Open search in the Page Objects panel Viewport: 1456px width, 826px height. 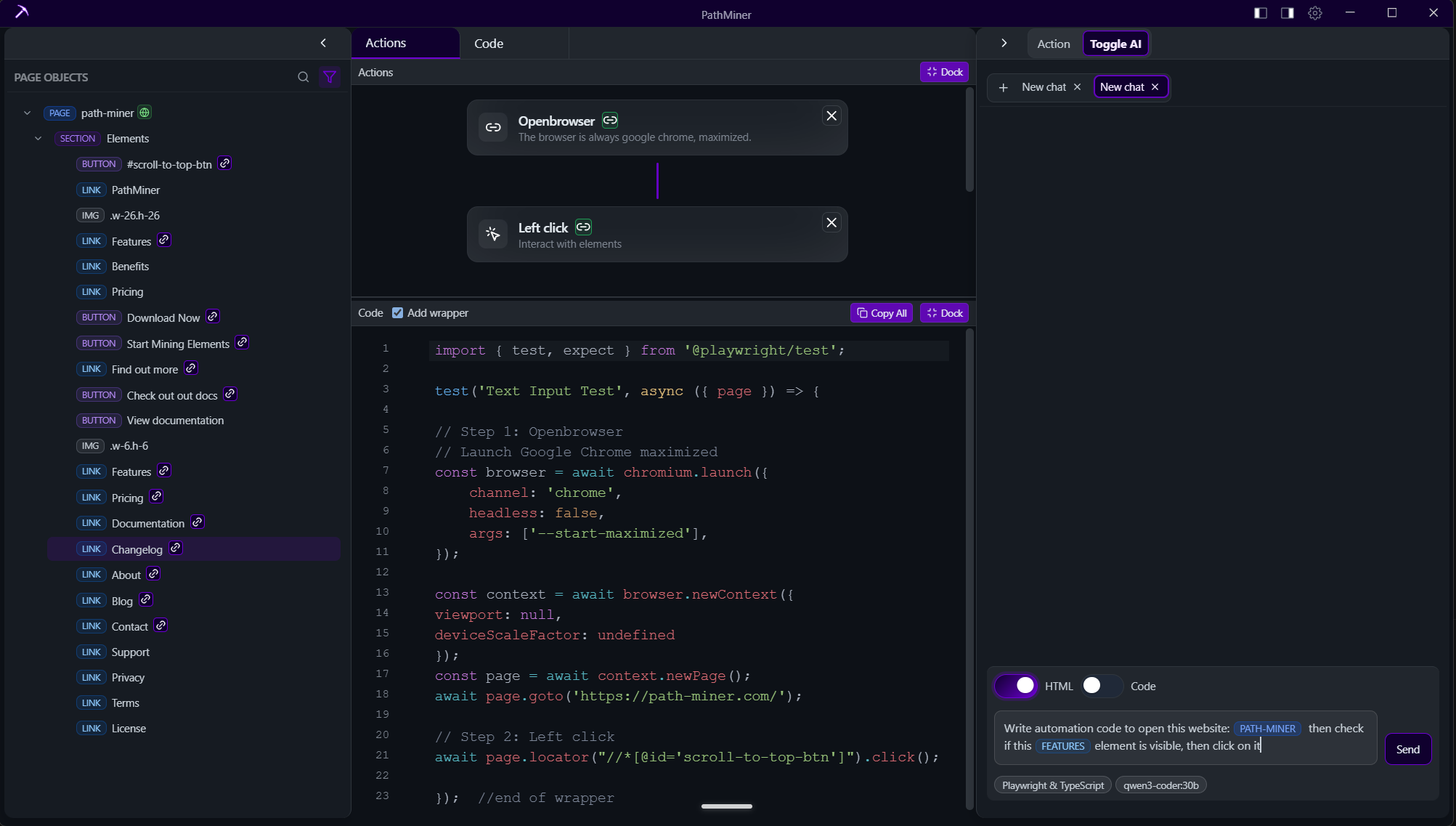[x=303, y=77]
